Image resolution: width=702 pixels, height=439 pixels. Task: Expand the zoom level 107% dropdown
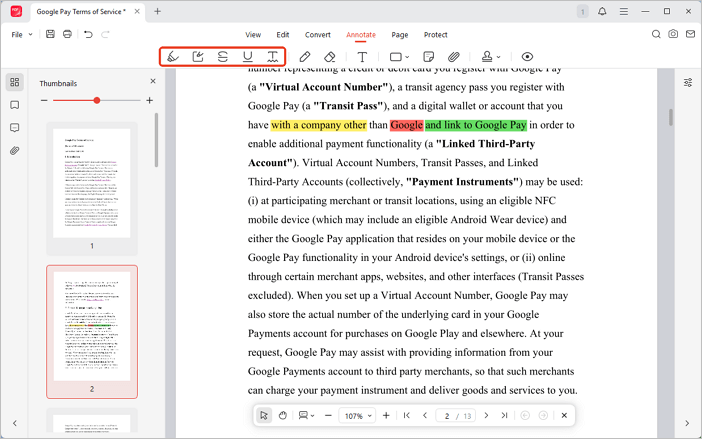(x=356, y=415)
